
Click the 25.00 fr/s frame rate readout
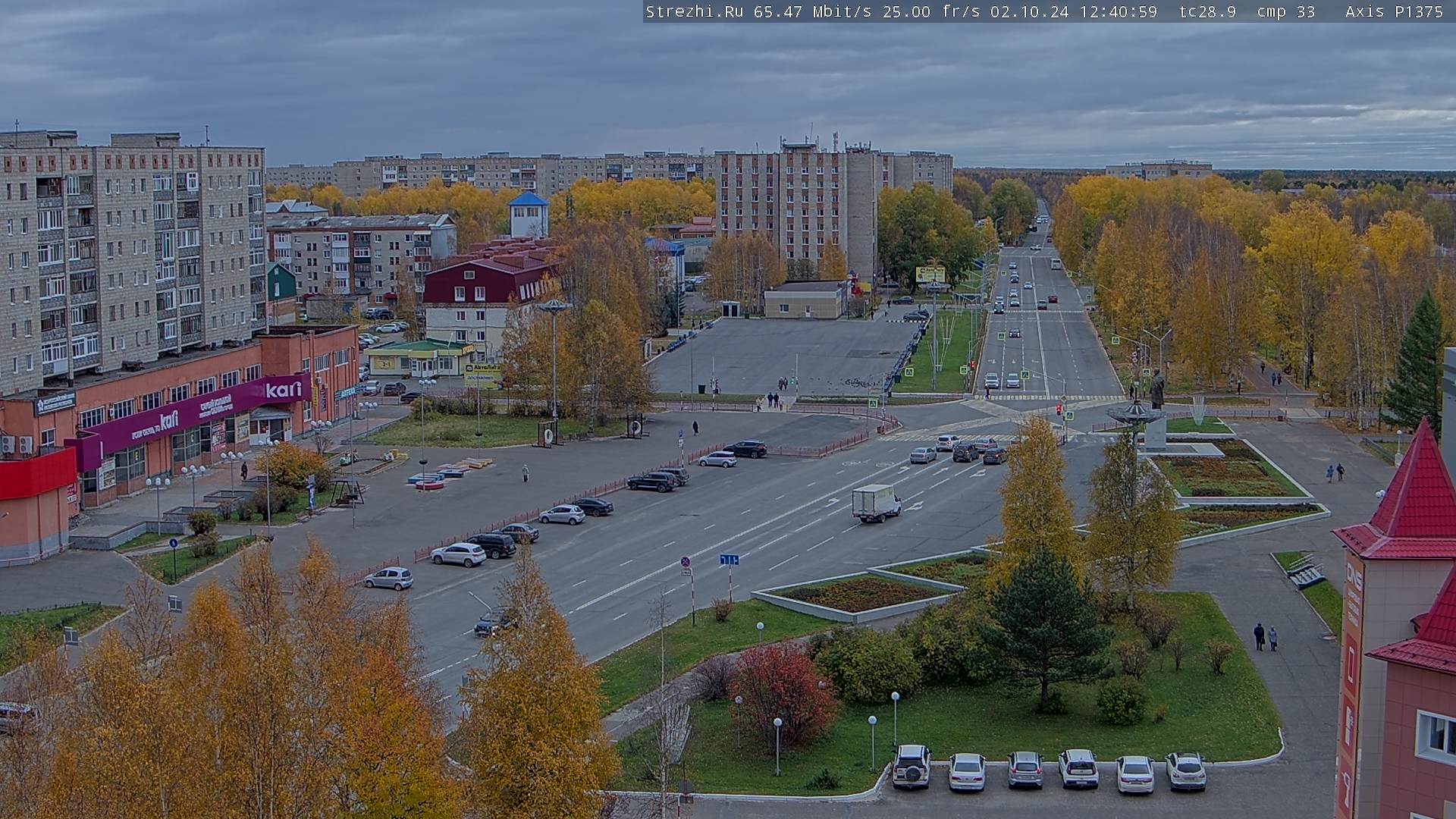pyautogui.click(x=931, y=11)
